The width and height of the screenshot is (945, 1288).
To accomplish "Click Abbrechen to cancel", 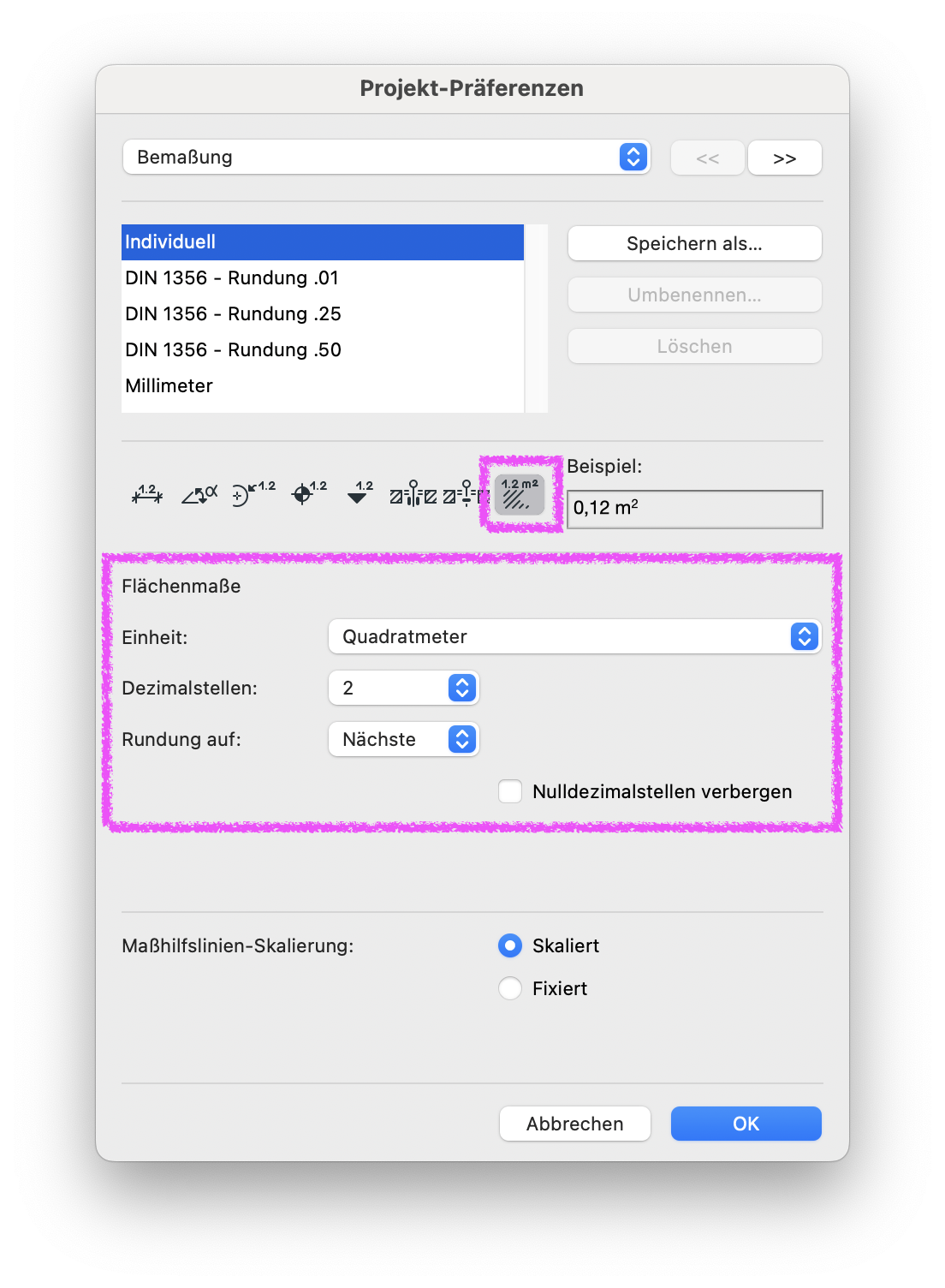I will [575, 1124].
